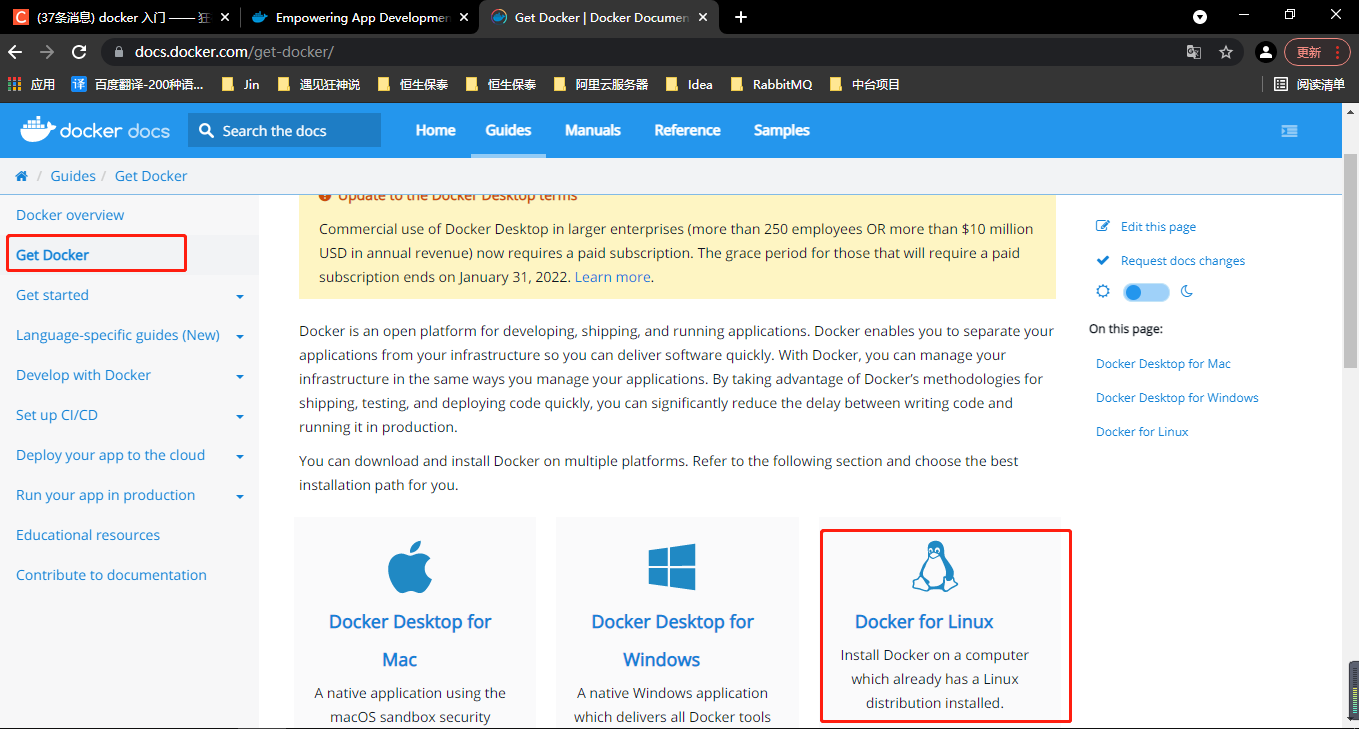This screenshot has width=1359, height=729.
Task: Open the Manuals nav tab
Action: 593,130
